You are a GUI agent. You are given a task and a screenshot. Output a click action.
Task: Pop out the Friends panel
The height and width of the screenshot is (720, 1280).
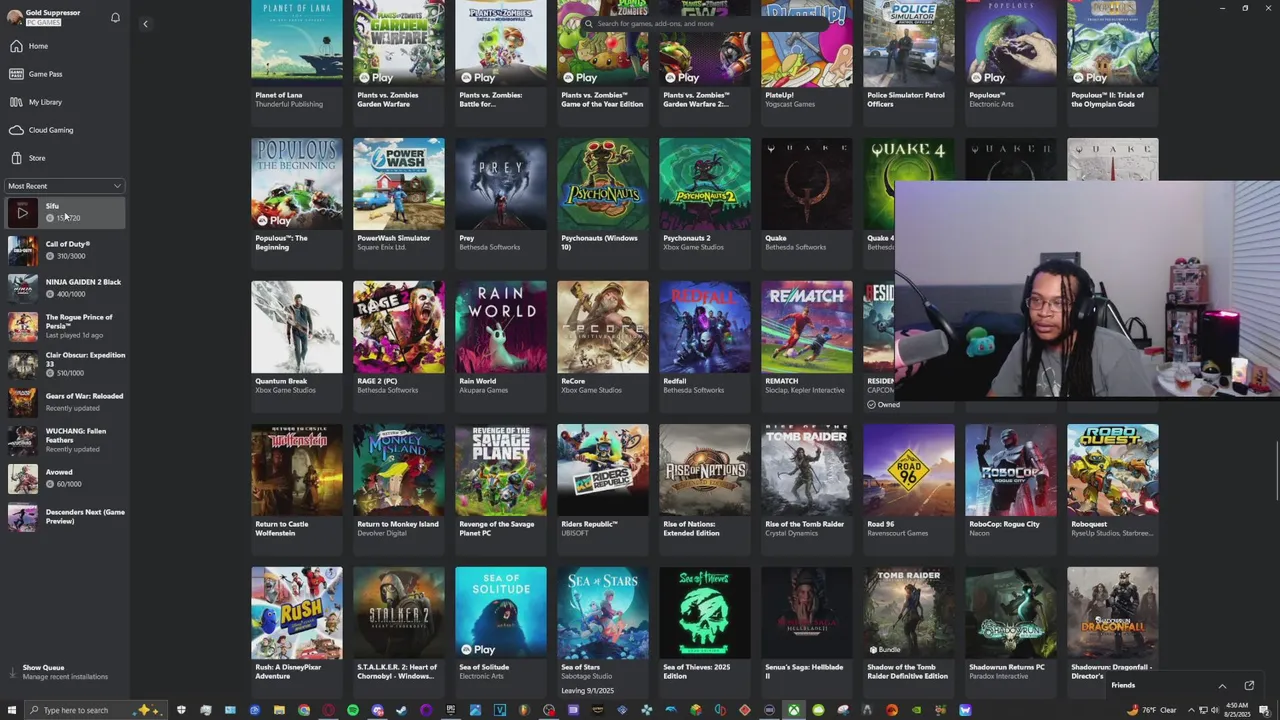point(1249,686)
